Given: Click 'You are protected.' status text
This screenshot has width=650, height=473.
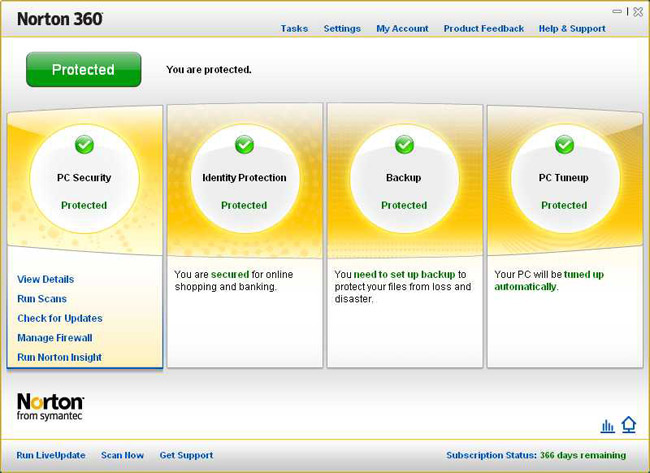Looking at the screenshot, I should click(209, 69).
